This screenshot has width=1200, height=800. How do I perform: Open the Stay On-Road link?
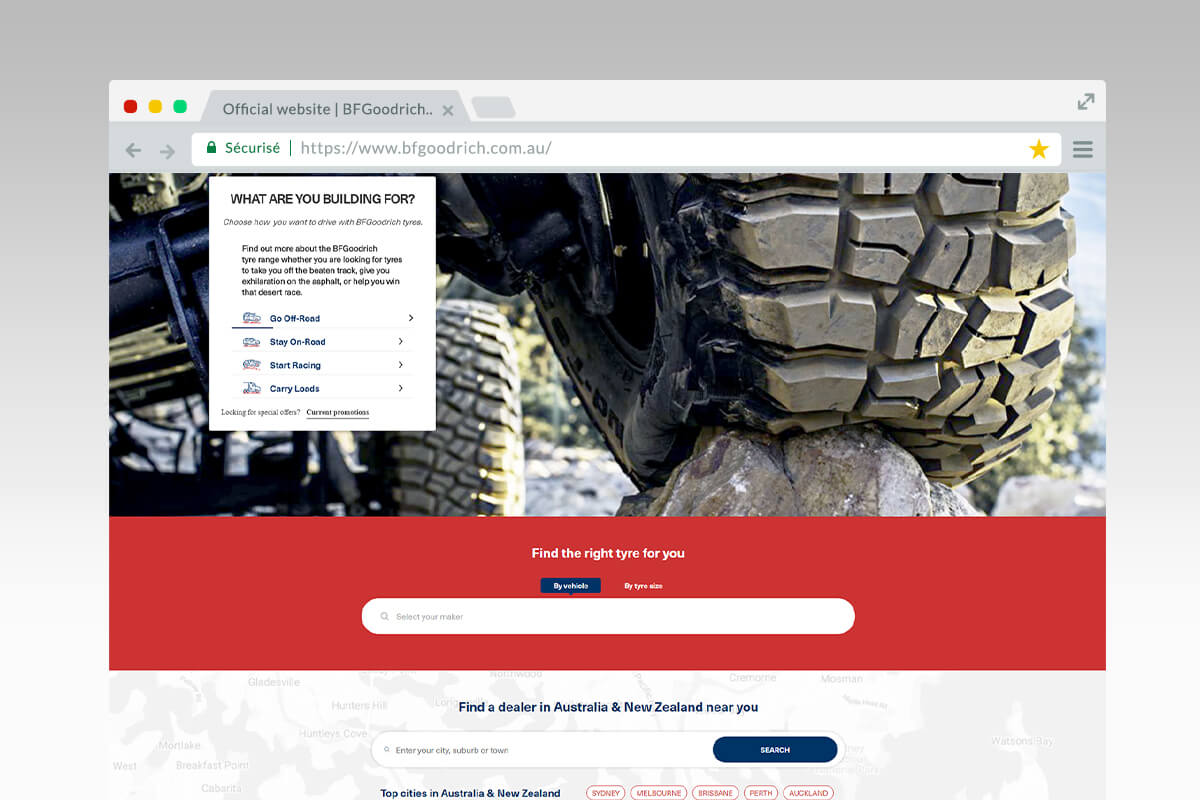(298, 342)
